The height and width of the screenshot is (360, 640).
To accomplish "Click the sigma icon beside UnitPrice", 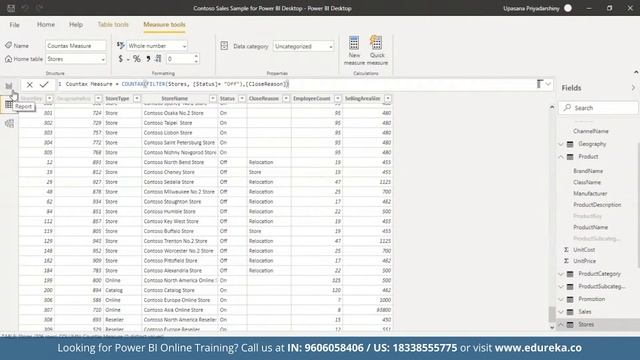I will click(x=566, y=261).
